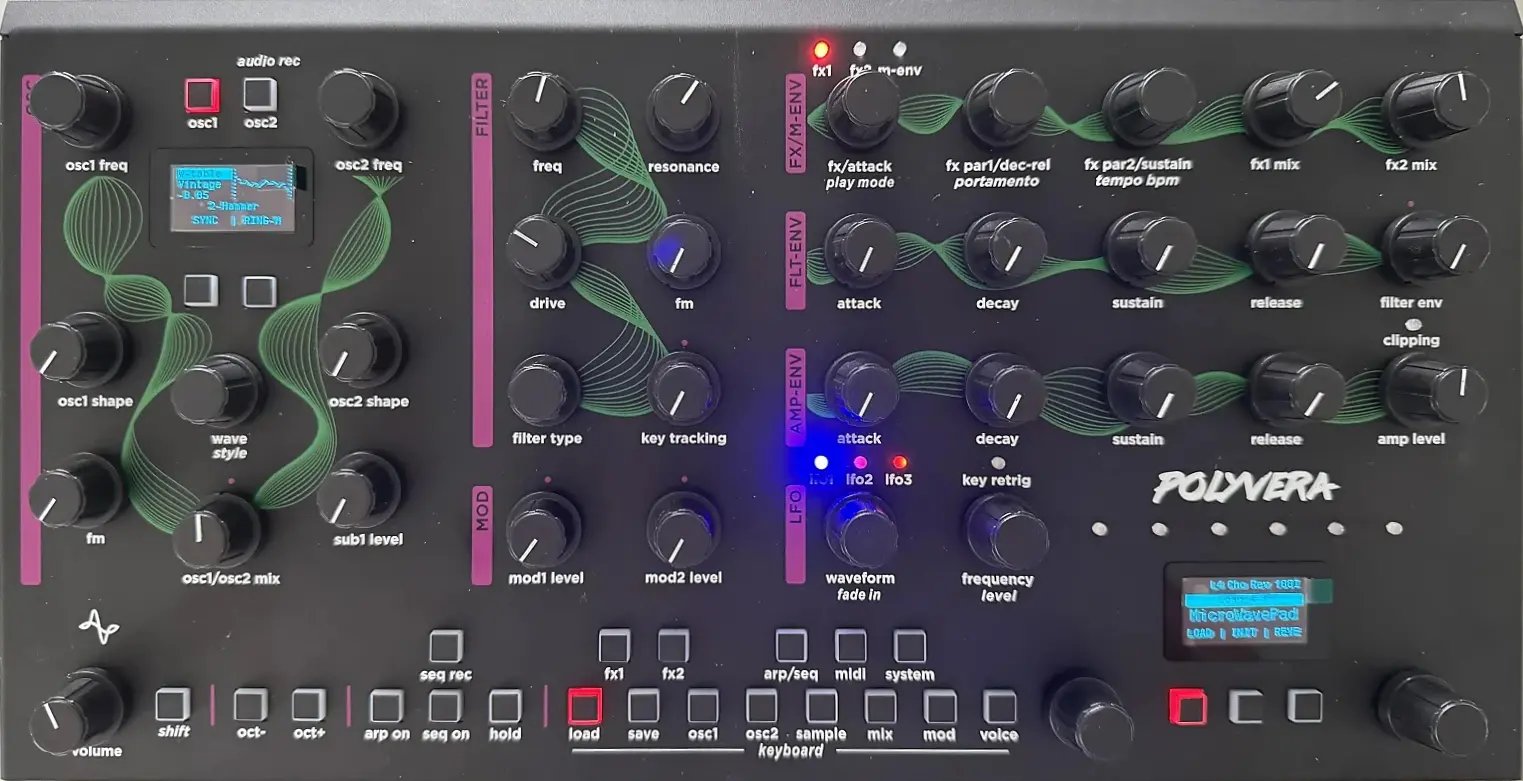Click the filter drive knob
This screenshot has height=781, width=1523.
(544, 252)
